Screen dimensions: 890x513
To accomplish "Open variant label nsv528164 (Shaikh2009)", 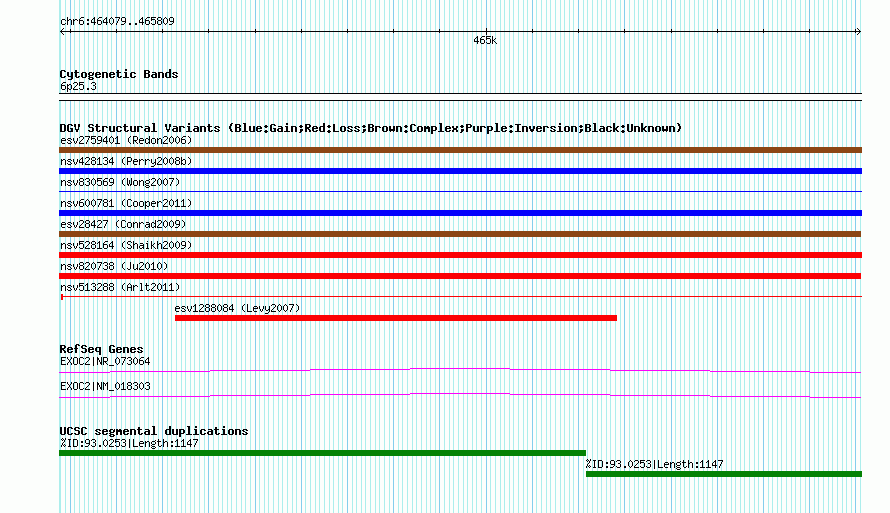I will [x=126, y=245].
